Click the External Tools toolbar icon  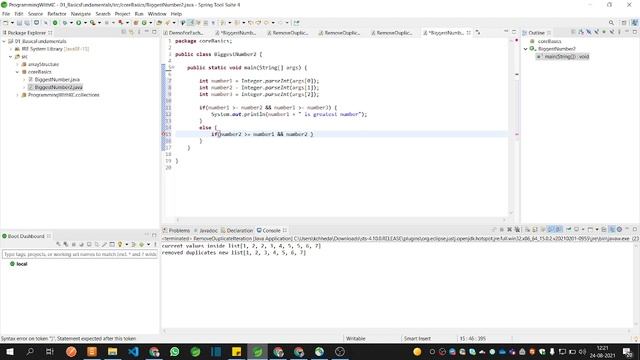pyautogui.click(x=121, y=23)
